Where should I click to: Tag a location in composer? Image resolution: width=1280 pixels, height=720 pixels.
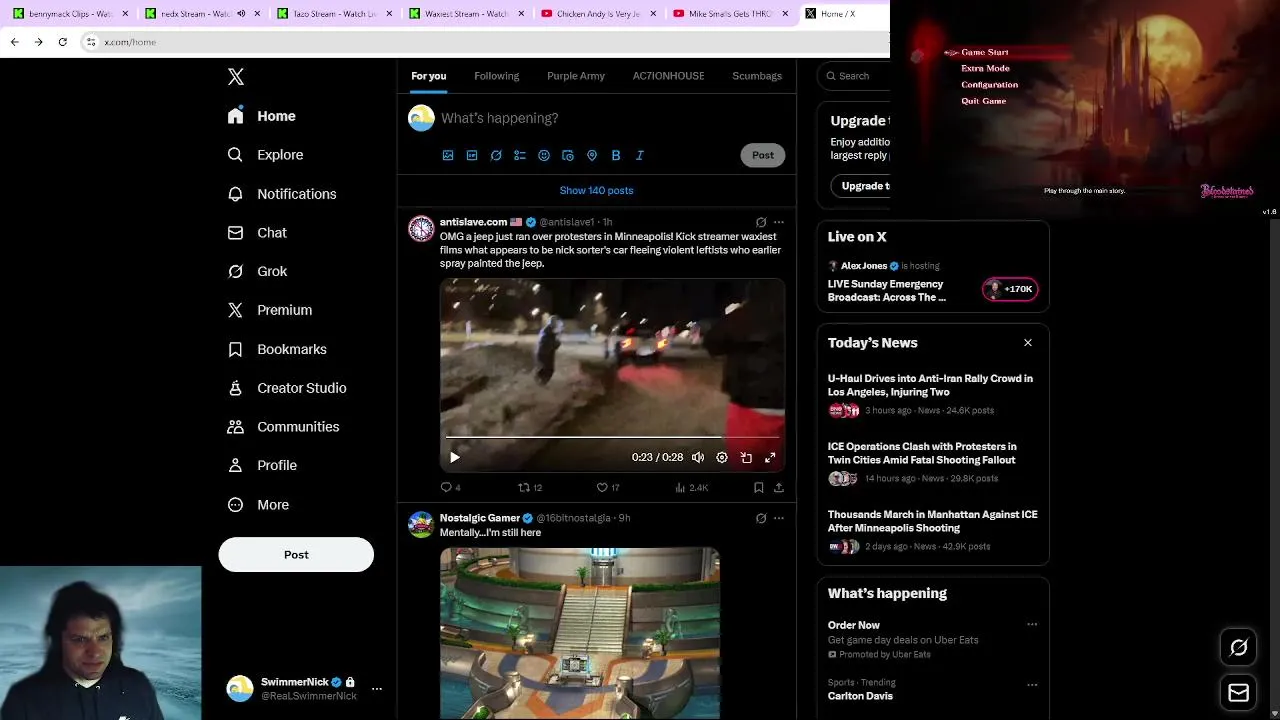coord(592,155)
